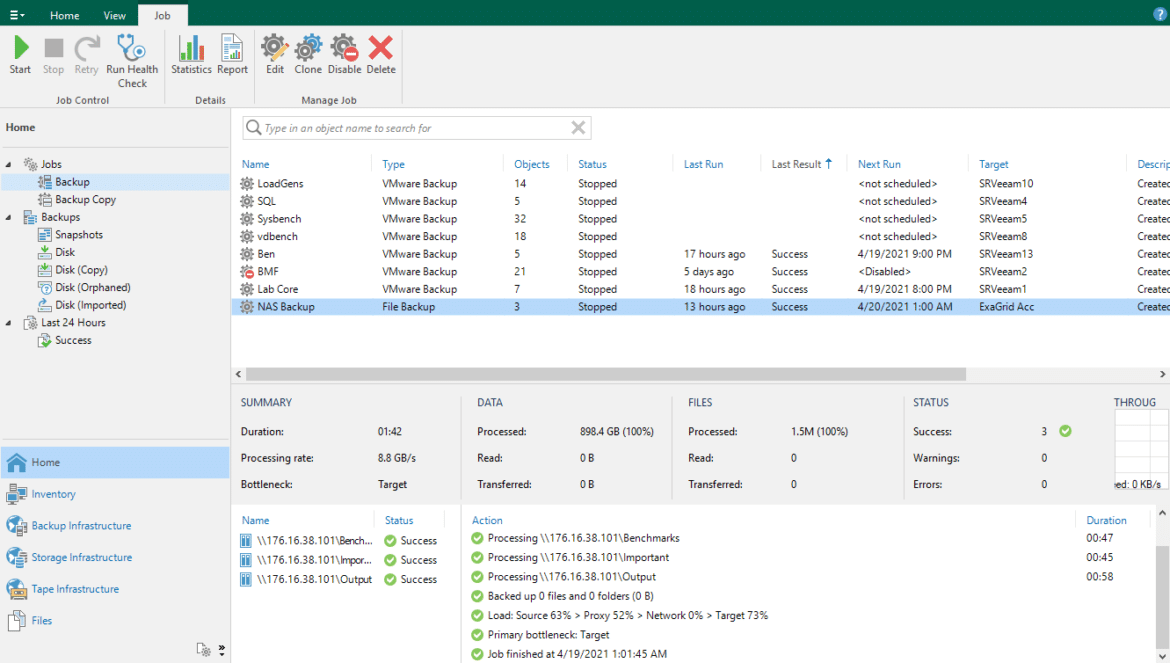This screenshot has height=663, width=1170.
Task: Open Snapshots under Backups
Action: (x=78, y=235)
